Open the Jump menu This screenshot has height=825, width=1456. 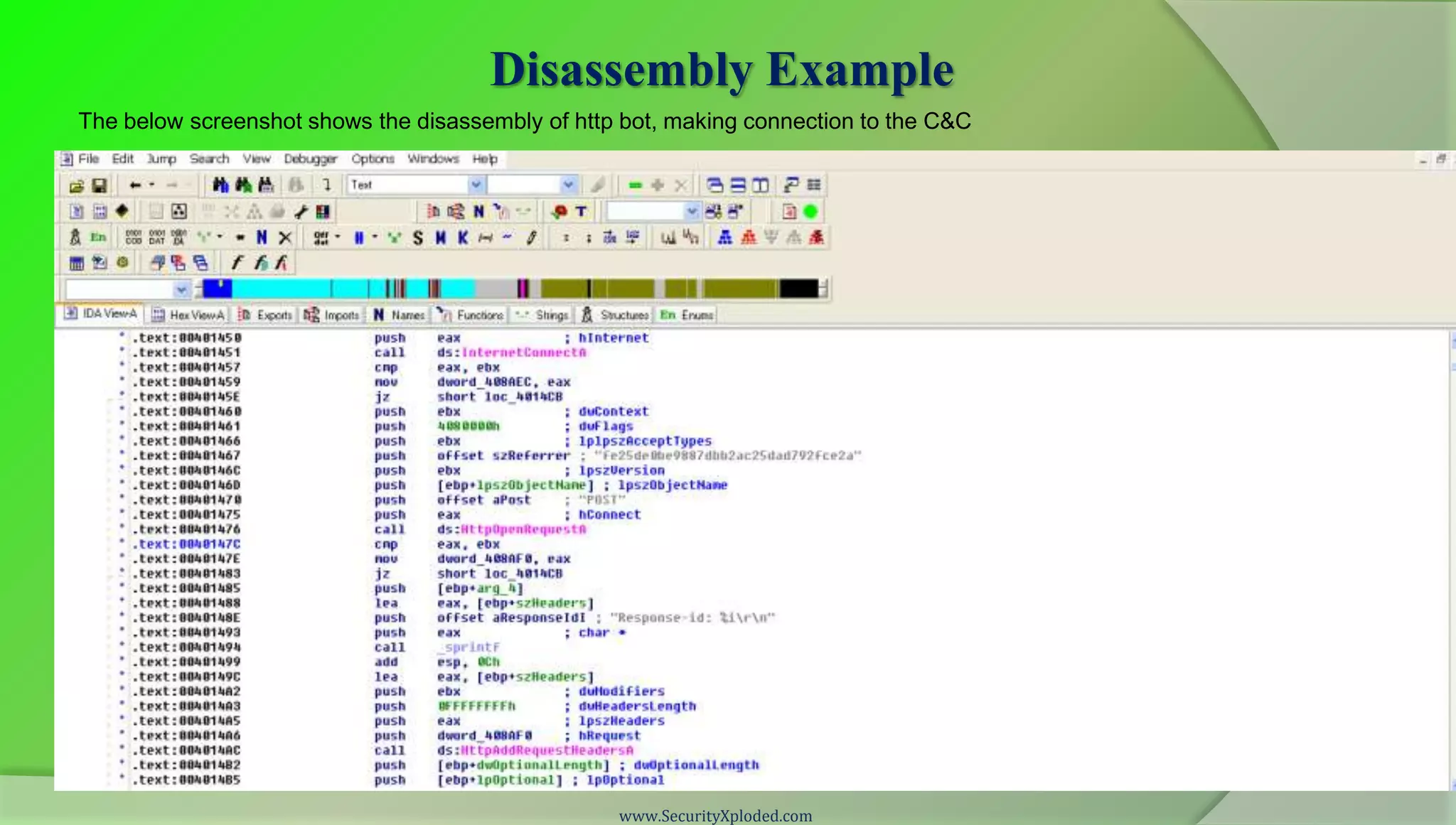tap(161, 158)
